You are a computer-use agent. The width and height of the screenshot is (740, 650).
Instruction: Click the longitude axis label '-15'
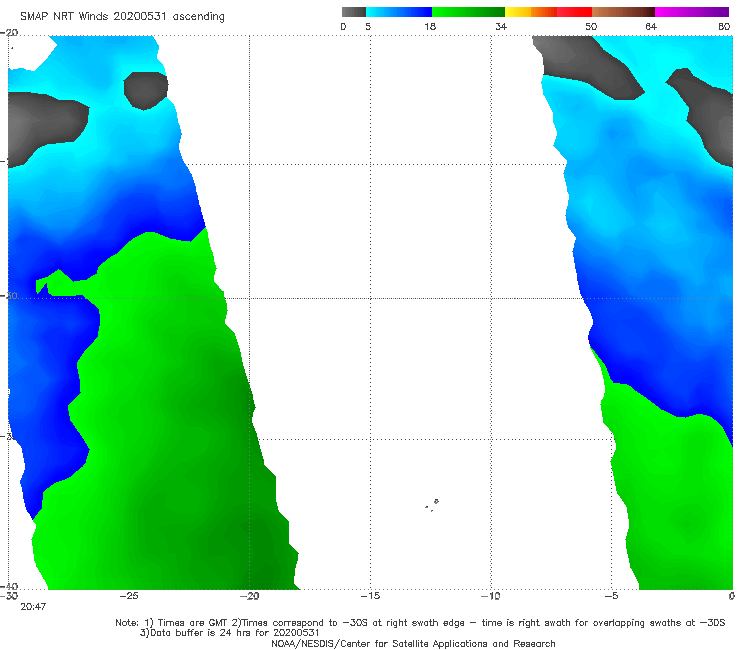tap(370, 596)
